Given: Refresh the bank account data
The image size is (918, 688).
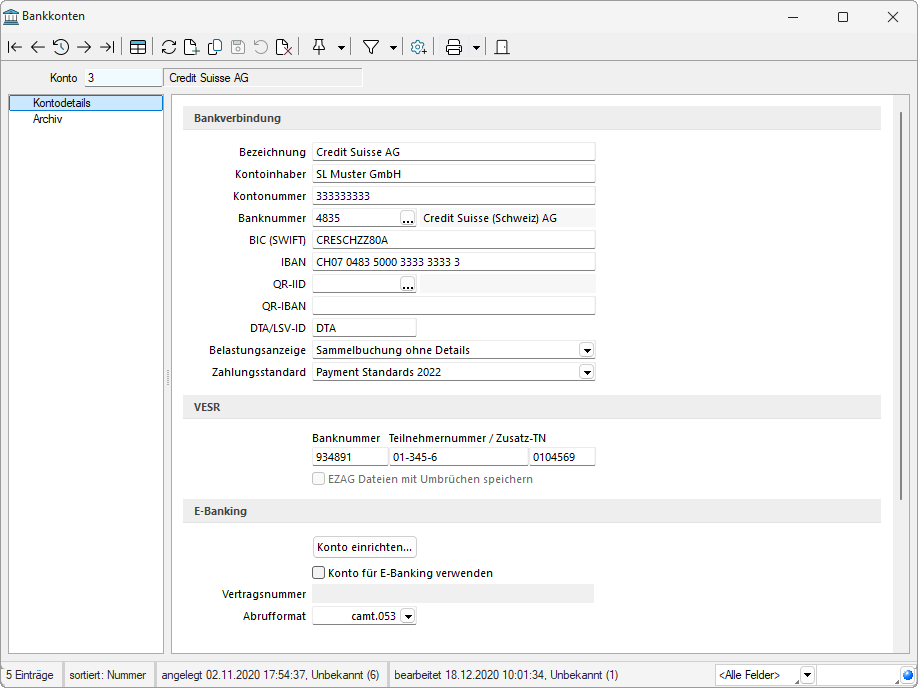Looking at the screenshot, I should click(169, 47).
